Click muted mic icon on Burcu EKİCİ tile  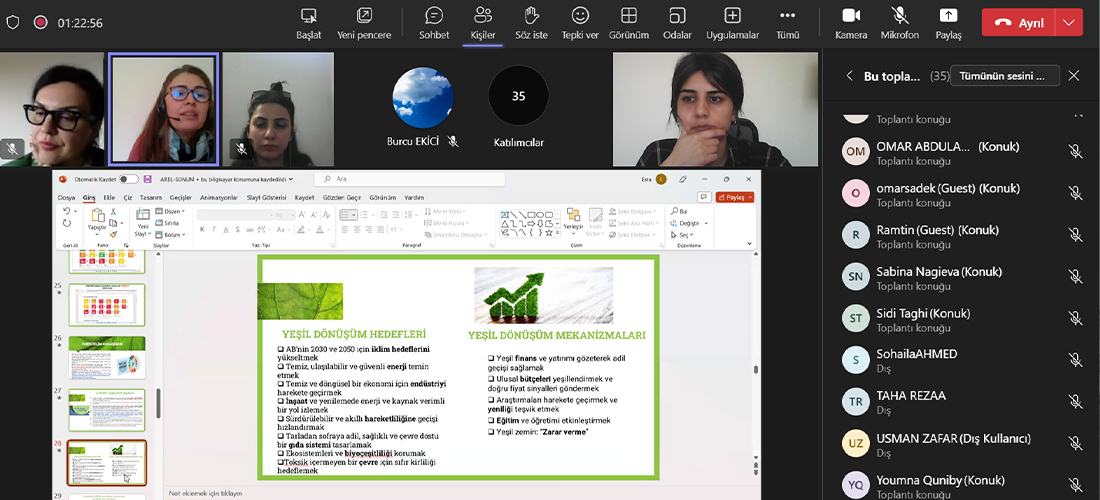(x=453, y=142)
